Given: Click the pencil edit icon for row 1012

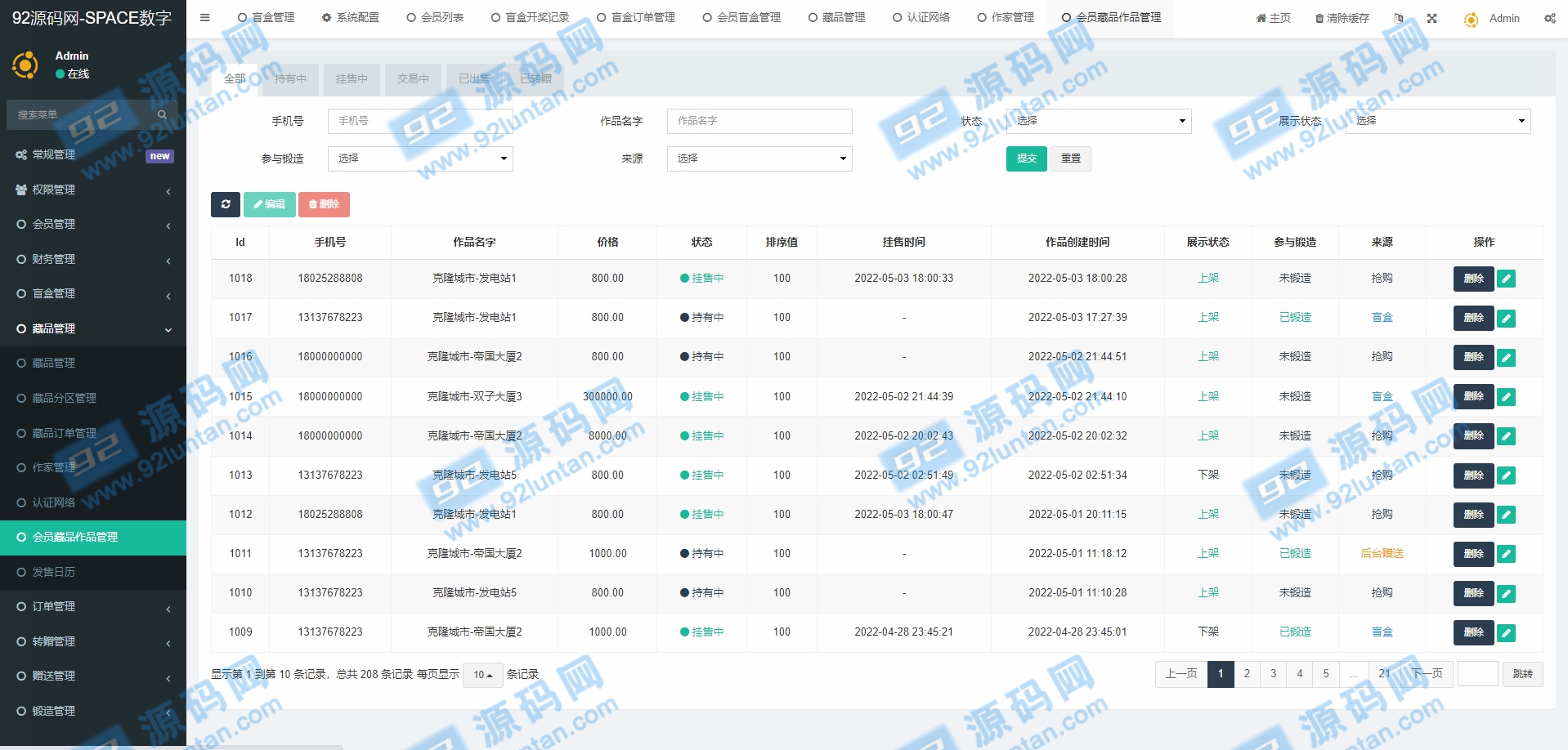Looking at the screenshot, I should coord(1506,514).
